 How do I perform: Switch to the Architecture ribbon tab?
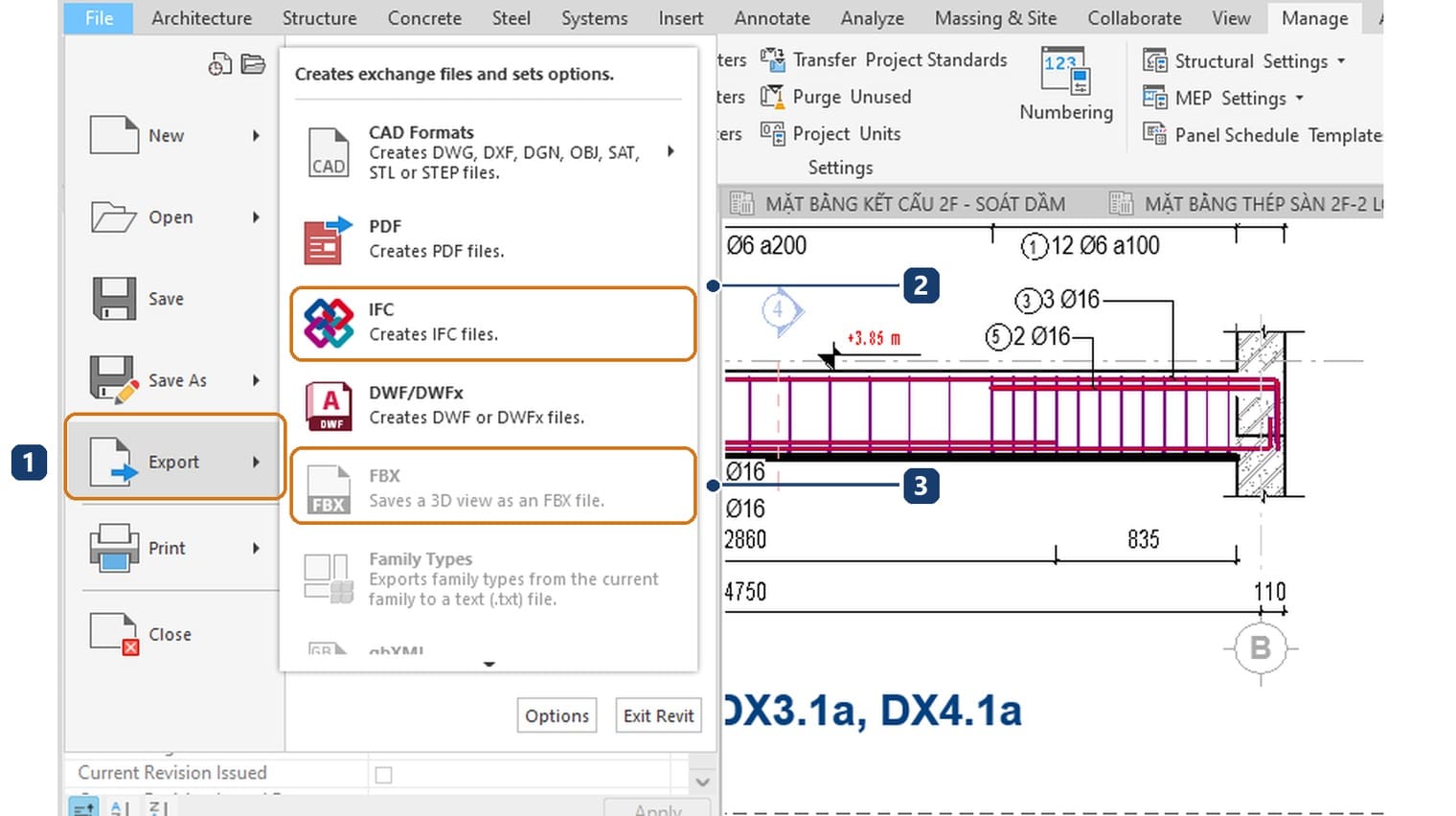pyautogui.click(x=201, y=18)
